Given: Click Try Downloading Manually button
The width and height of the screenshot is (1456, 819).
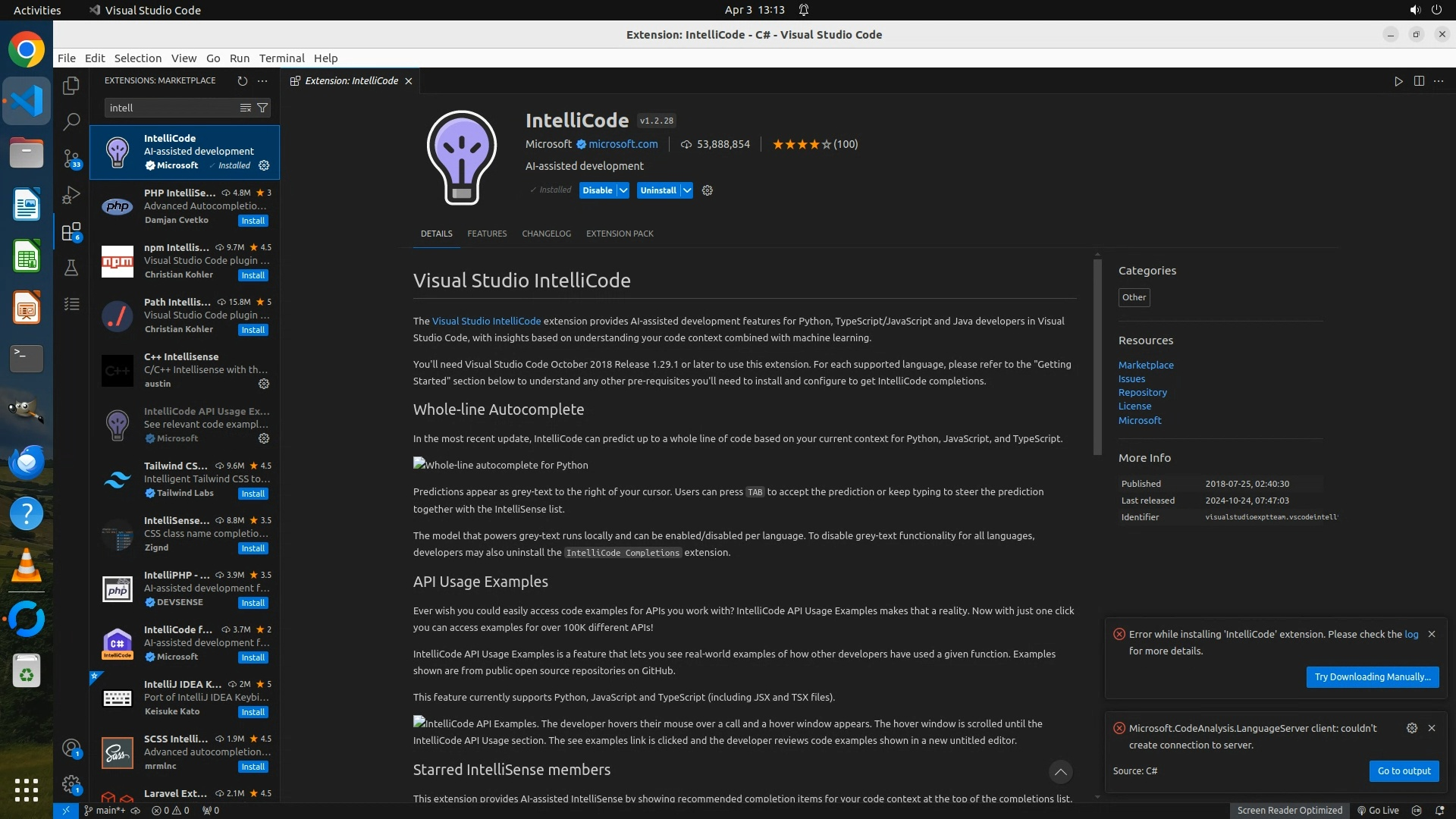Looking at the screenshot, I should pos(1372,676).
